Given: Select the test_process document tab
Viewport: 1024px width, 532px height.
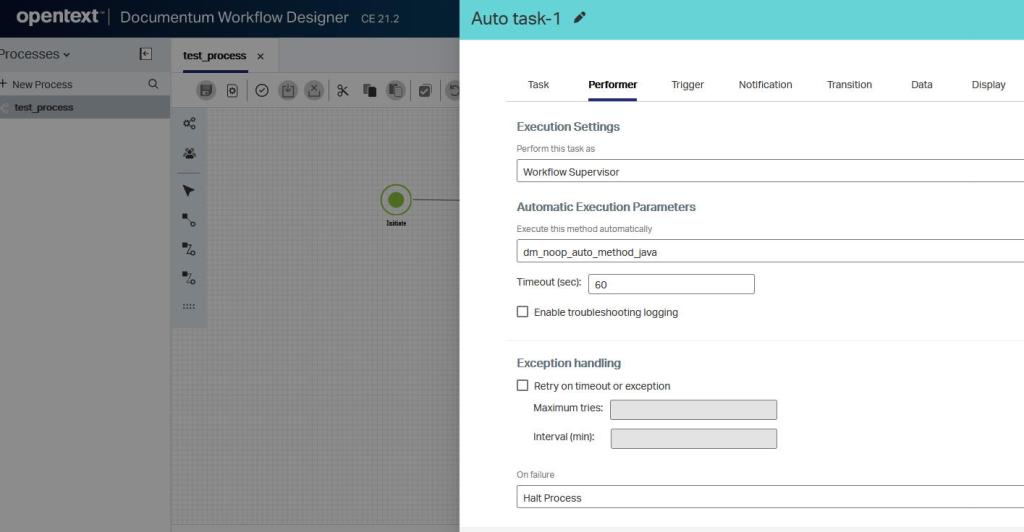Looking at the screenshot, I should [214, 55].
